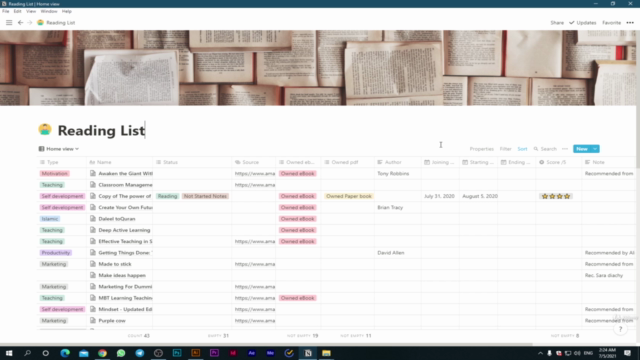Viewport: 640px width, 360px height.
Task: Open Windows taskbar search
Action: pyautogui.click(x=27, y=353)
